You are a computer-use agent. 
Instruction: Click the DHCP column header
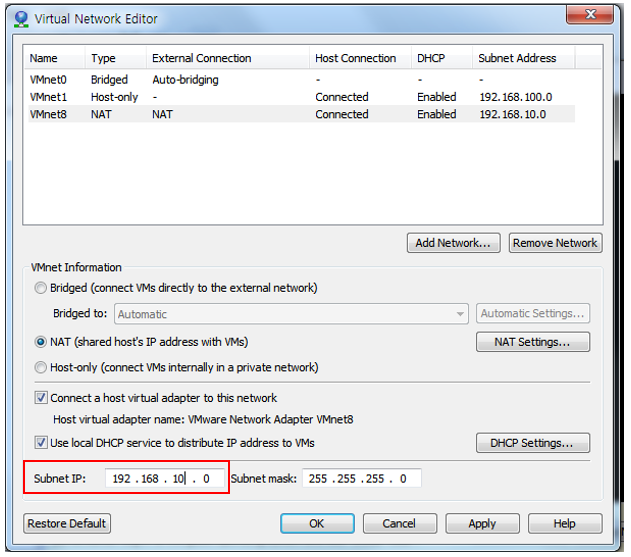pos(442,58)
